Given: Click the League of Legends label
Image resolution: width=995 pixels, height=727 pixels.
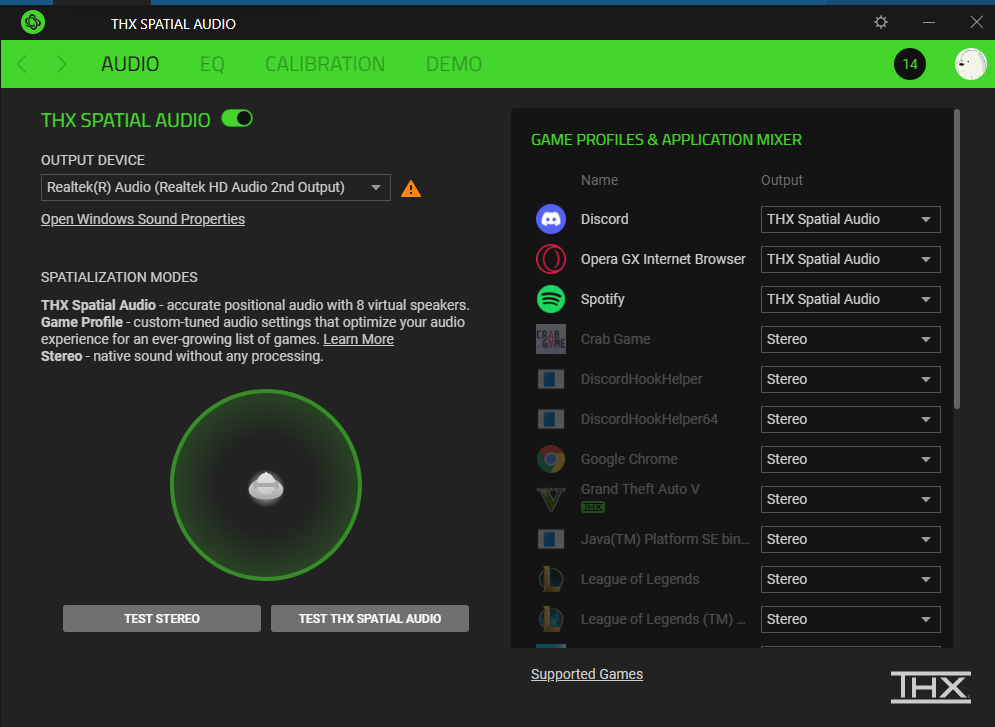Looking at the screenshot, I should coord(640,579).
